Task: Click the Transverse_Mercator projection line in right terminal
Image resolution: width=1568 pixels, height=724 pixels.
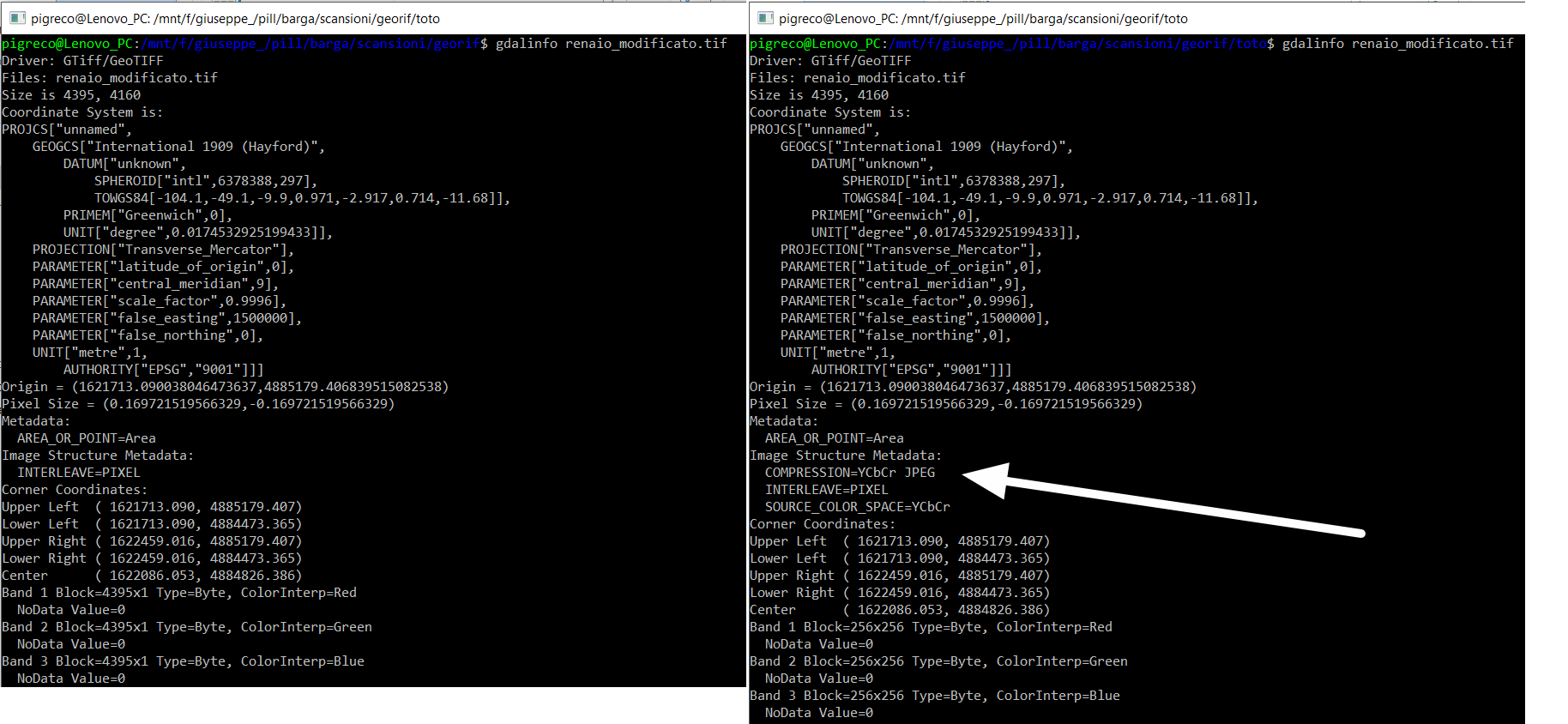Action: (x=911, y=250)
